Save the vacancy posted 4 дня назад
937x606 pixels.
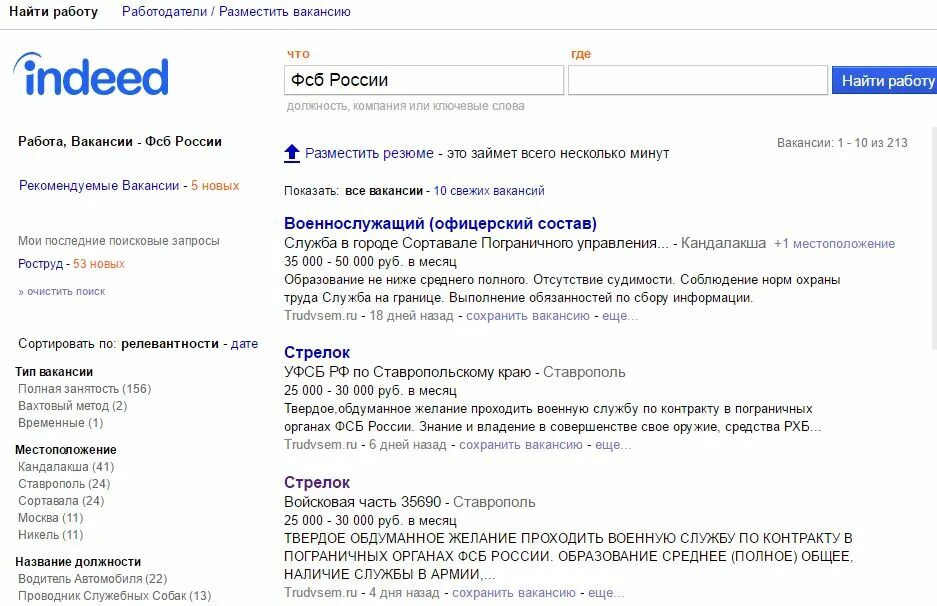[x=513, y=593]
